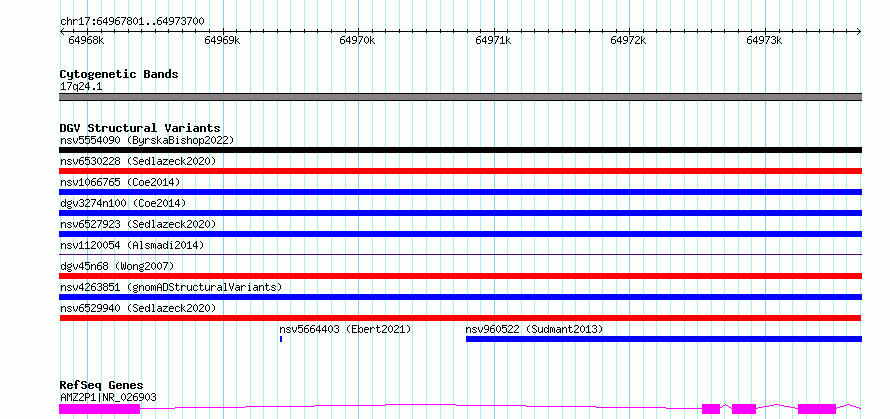Click the tiny blue nsv5664403 Ebert2021 marker
Image resolution: width=890 pixels, height=419 pixels.
(x=280, y=339)
